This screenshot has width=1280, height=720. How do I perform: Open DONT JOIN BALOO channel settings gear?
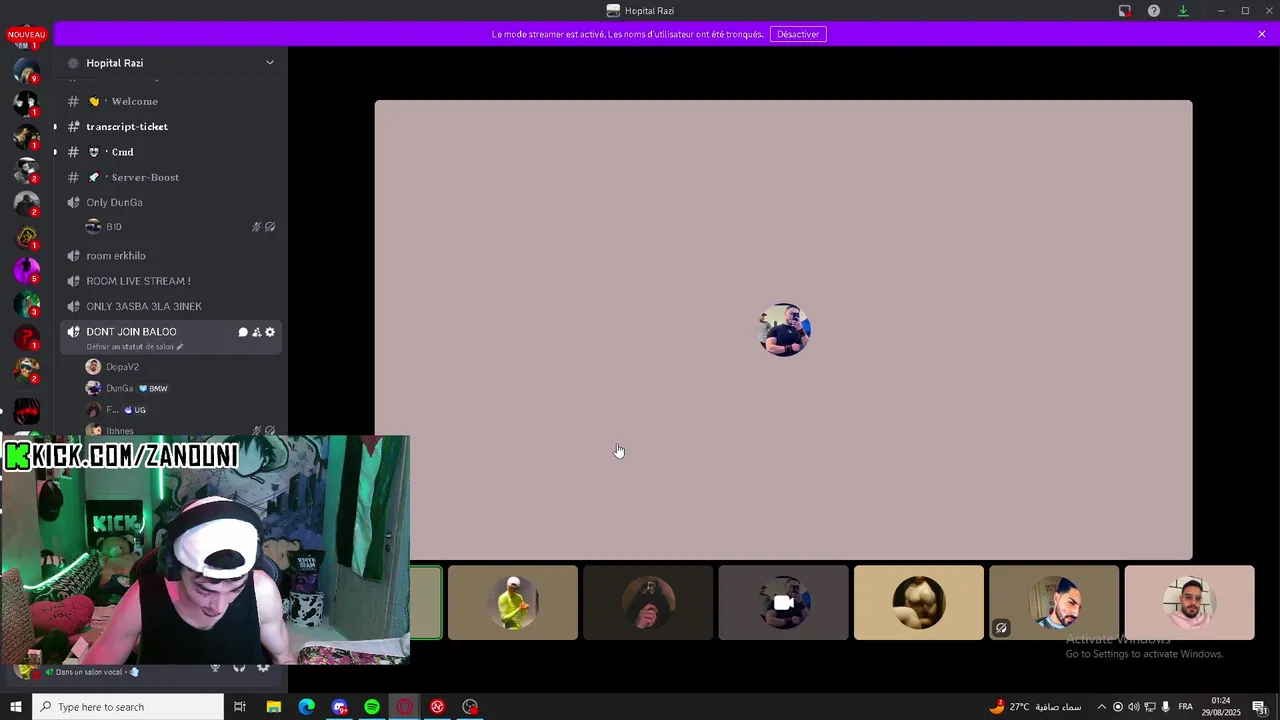[x=270, y=332]
